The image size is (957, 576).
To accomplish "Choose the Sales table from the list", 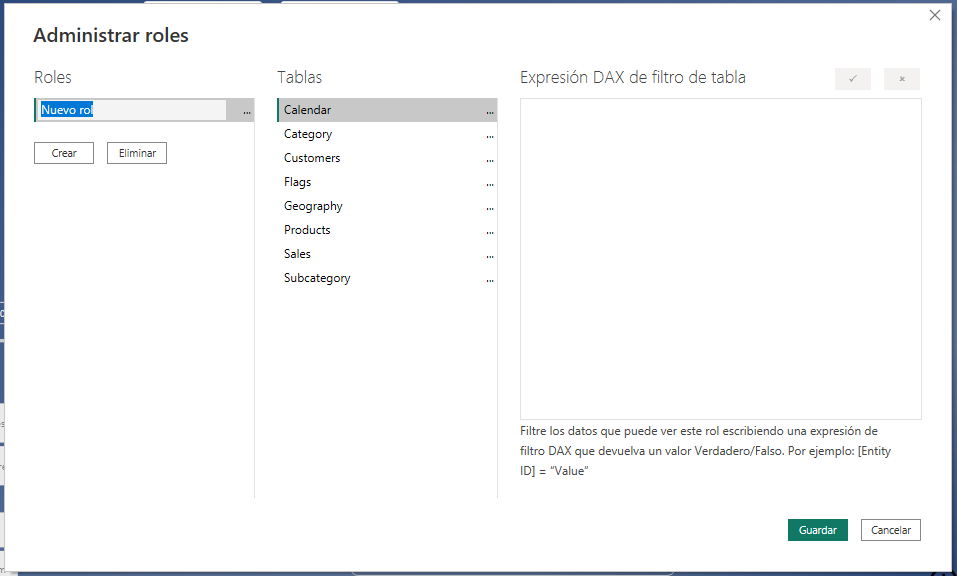I will coord(297,254).
